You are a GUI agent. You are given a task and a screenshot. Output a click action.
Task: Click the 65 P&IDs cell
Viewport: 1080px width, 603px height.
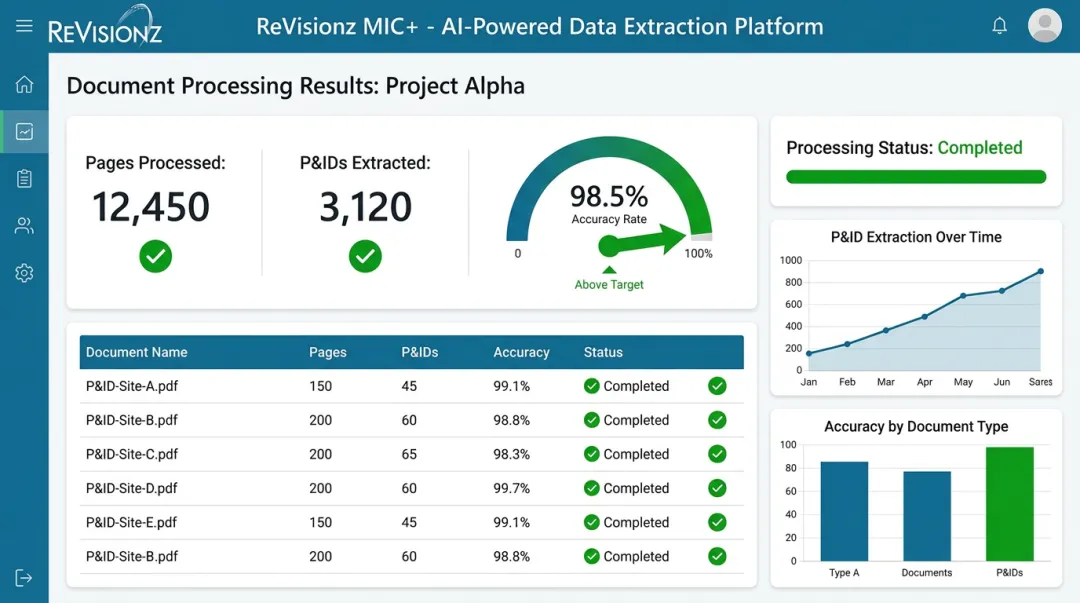(x=409, y=454)
